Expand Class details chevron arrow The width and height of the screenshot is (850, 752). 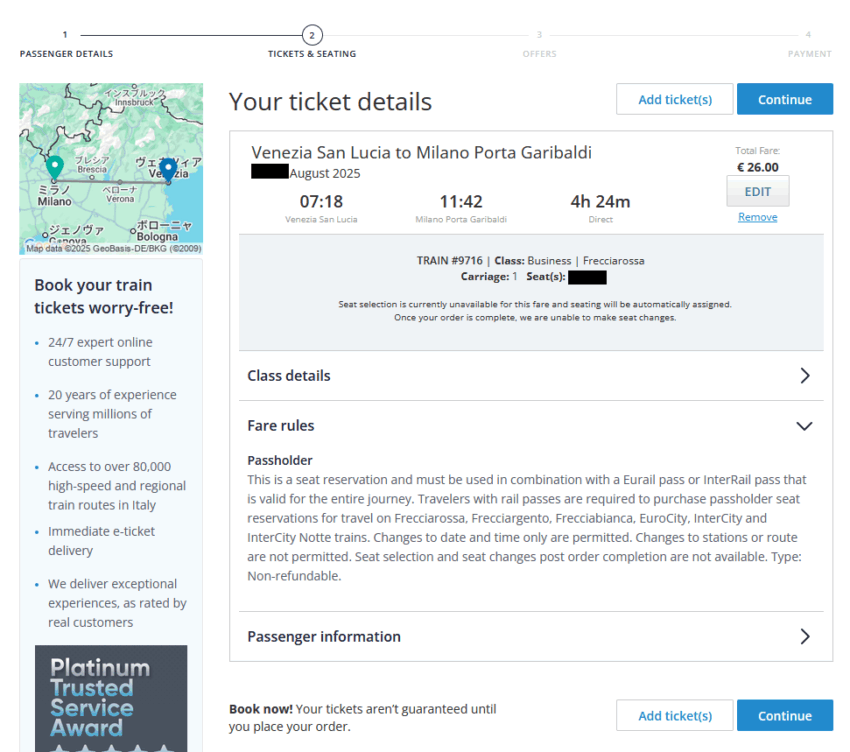805,376
